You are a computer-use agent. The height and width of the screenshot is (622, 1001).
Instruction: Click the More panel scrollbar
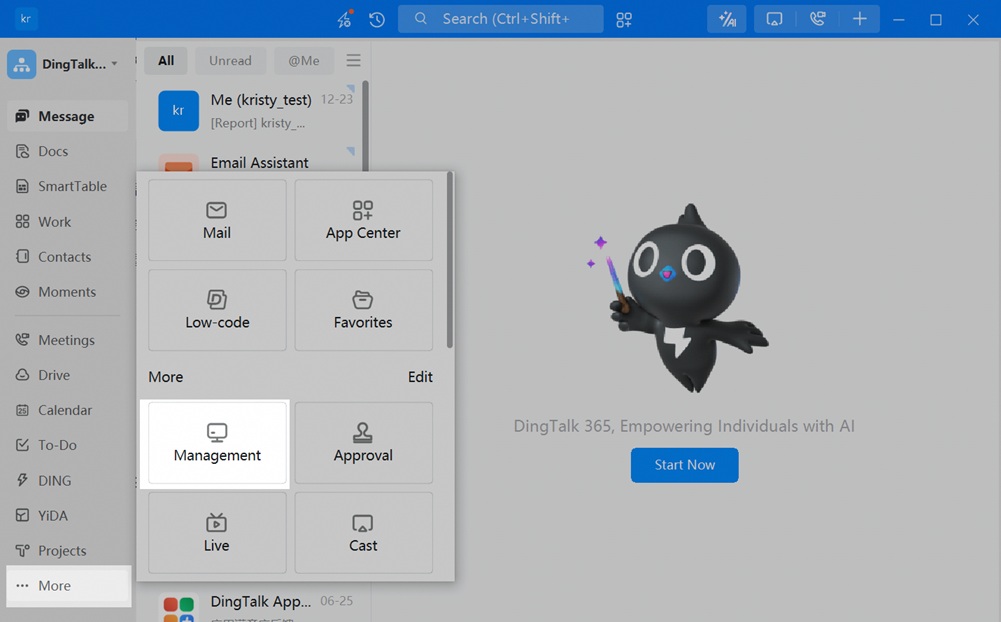(450, 260)
